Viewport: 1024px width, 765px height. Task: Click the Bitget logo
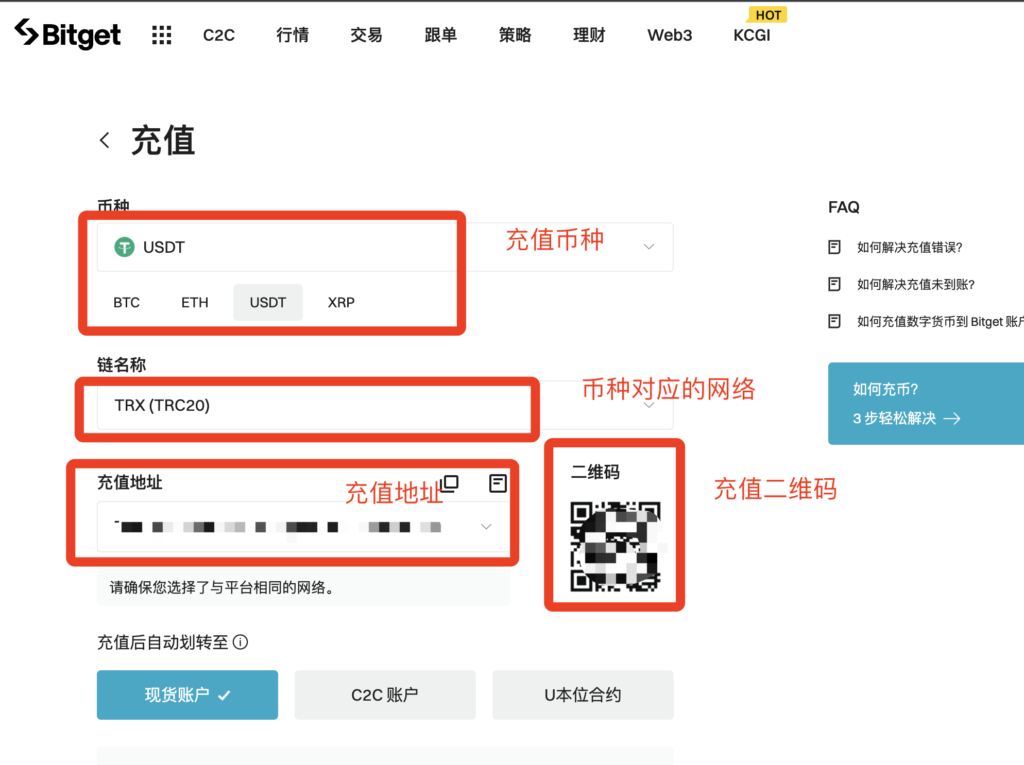(x=68, y=35)
